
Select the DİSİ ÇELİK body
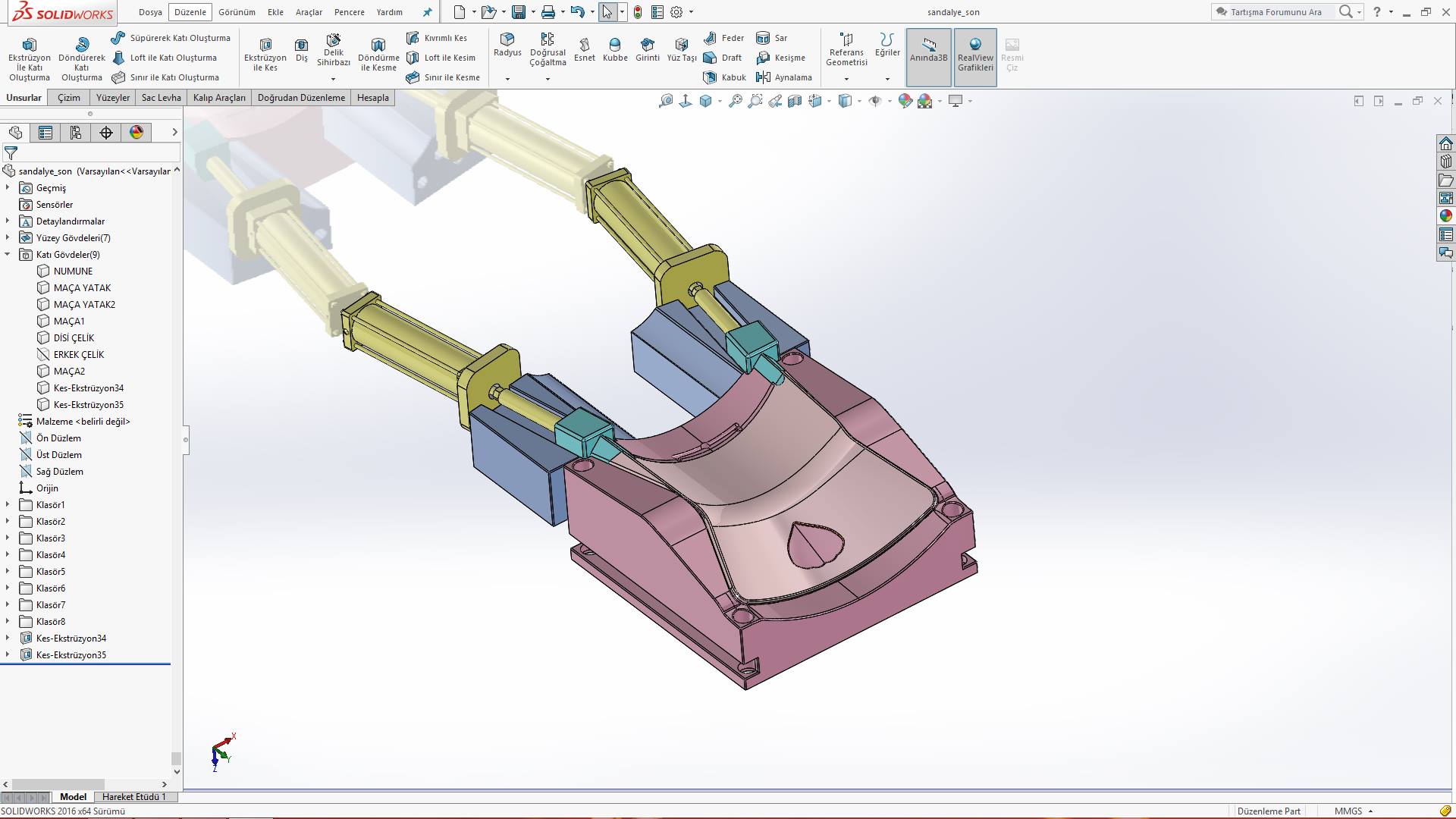74,337
